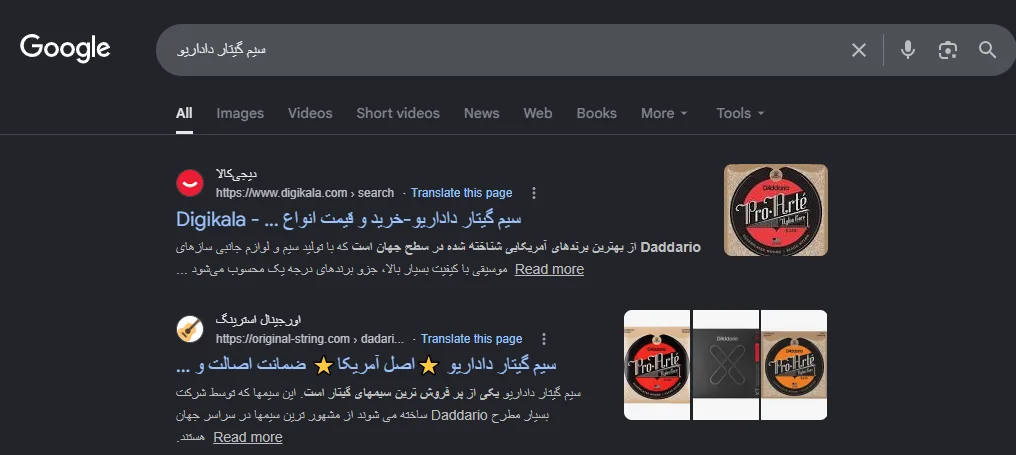1016x455 pixels.
Task: Open the Pro-Arté thumbnail beside Digikala result
Action: point(776,210)
